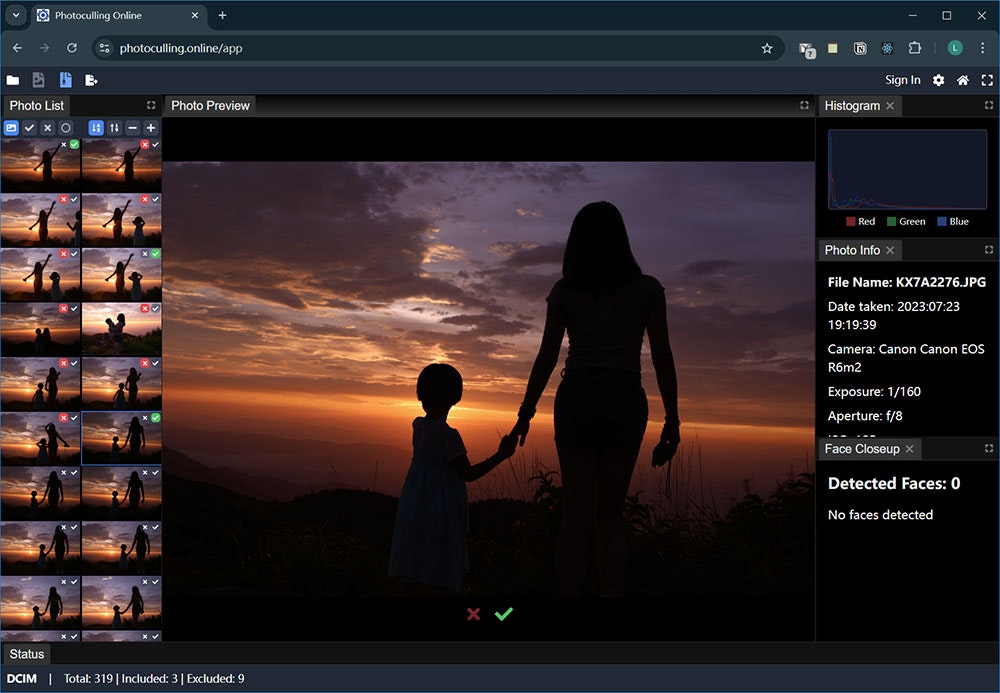The width and height of the screenshot is (1000, 693).
Task: Reload the photoculling.online page
Action: click(x=72, y=48)
